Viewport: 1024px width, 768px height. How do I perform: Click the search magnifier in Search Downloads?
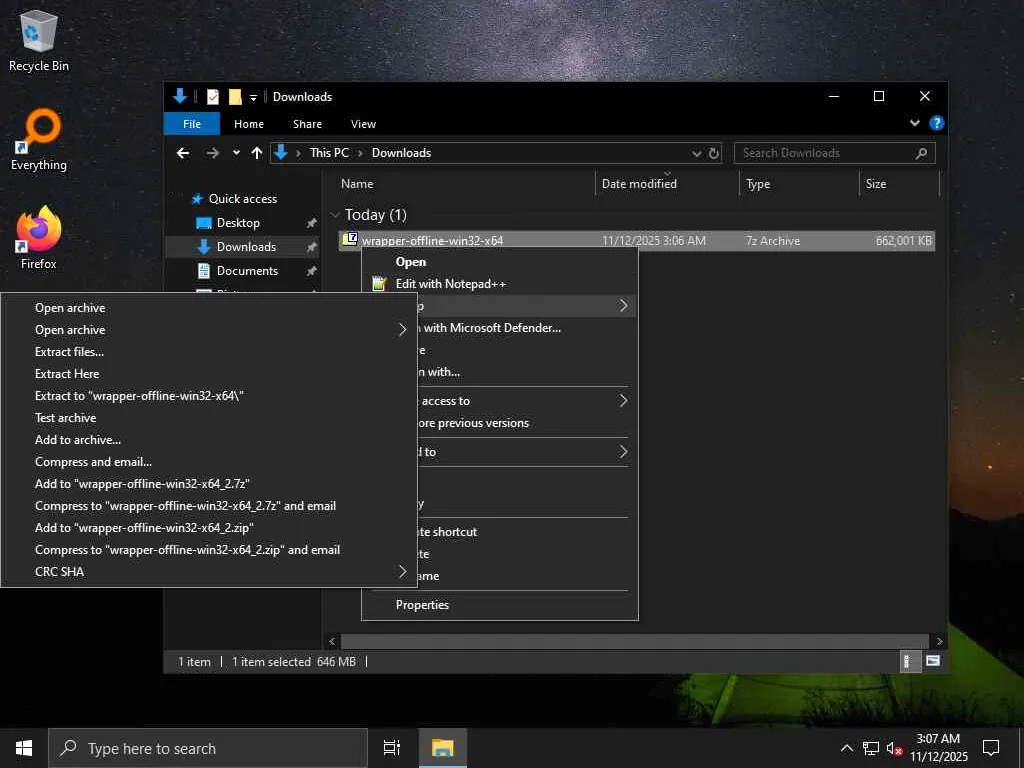click(x=921, y=153)
